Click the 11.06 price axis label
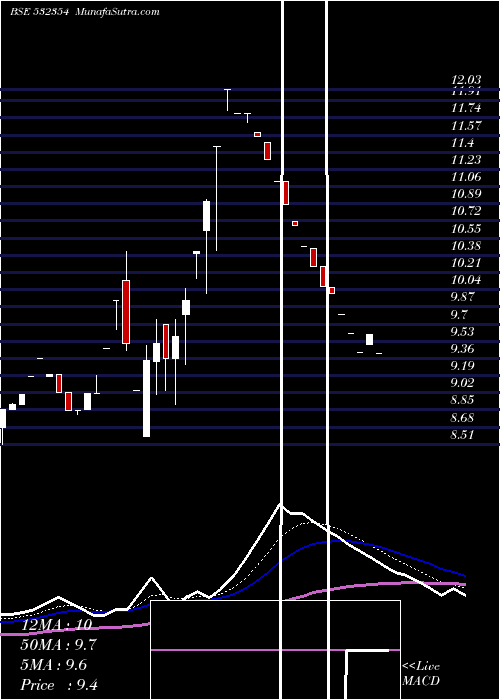Image resolution: width=500 pixels, height=700 pixels. point(466,177)
